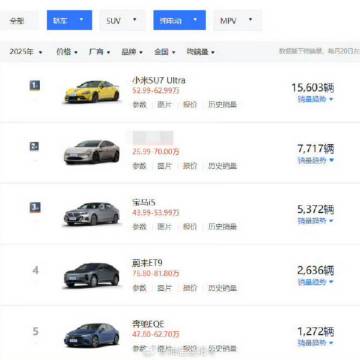Open 报价 quotes for 蔚来ET9
The image size is (360, 360).
pyautogui.click(x=190, y=288)
